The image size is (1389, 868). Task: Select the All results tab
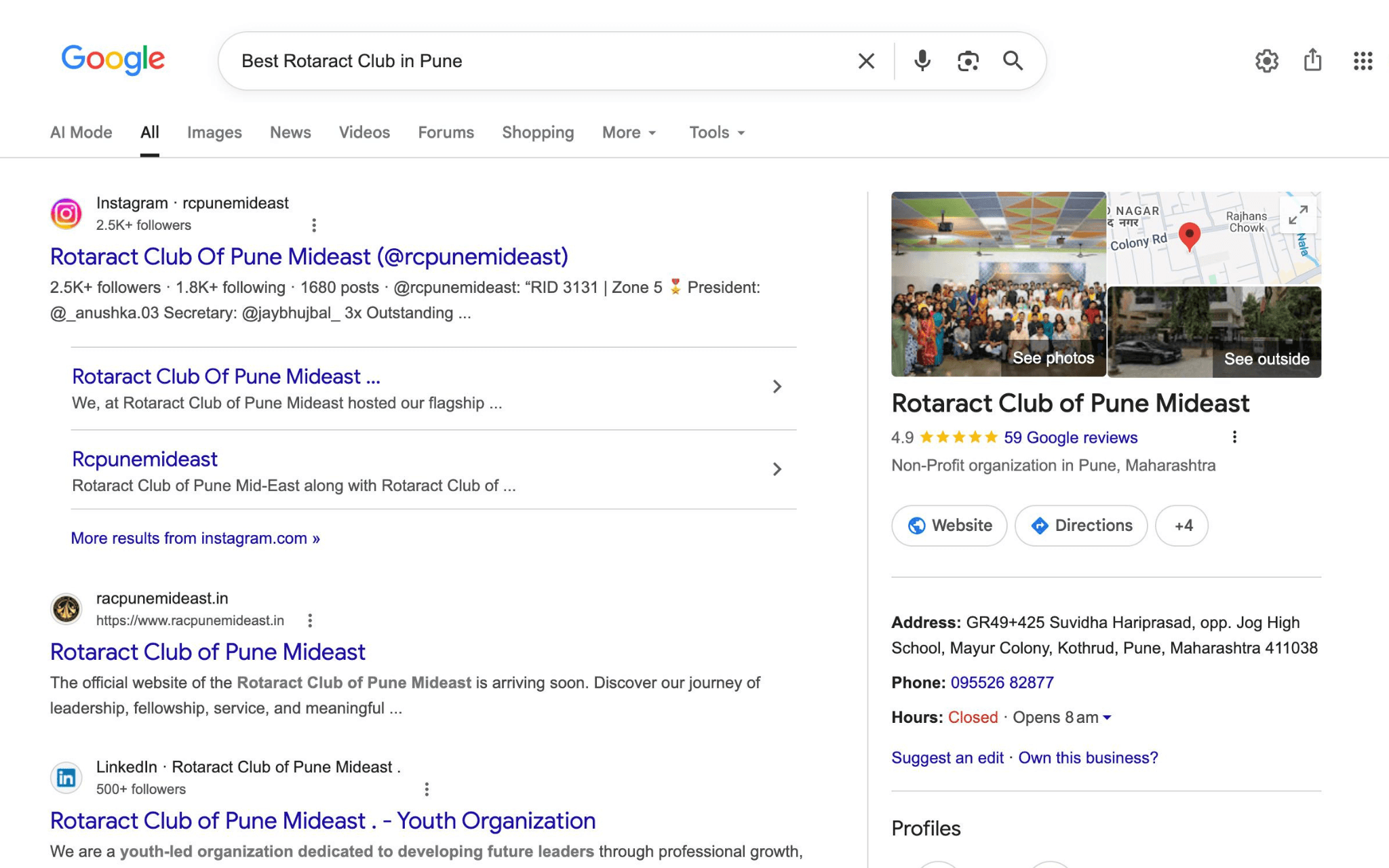(x=150, y=132)
